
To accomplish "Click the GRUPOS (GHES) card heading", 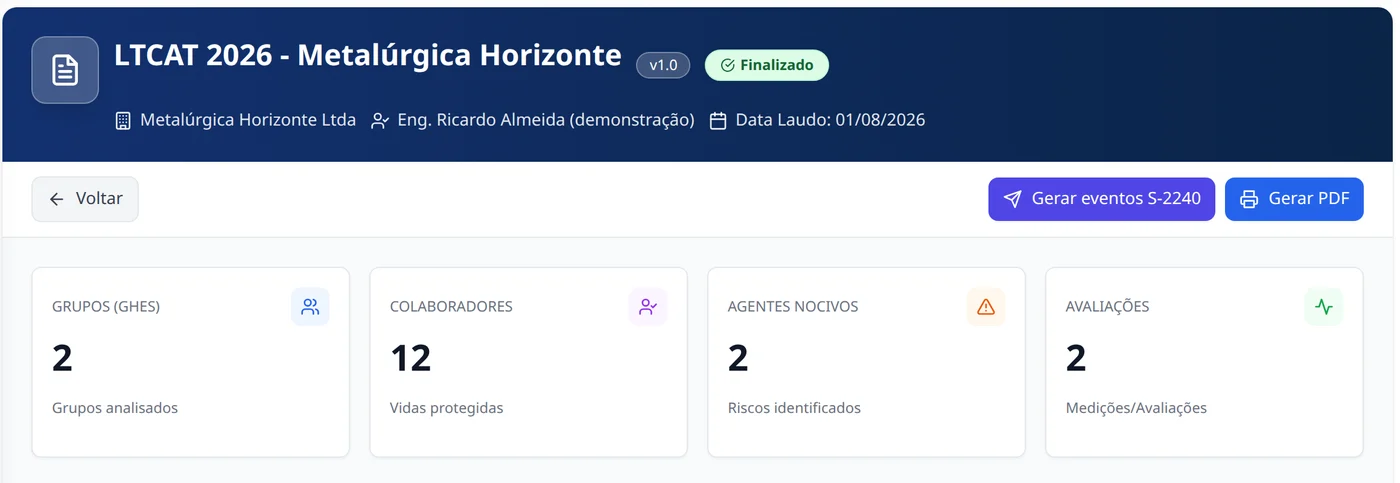I will click(x=106, y=307).
